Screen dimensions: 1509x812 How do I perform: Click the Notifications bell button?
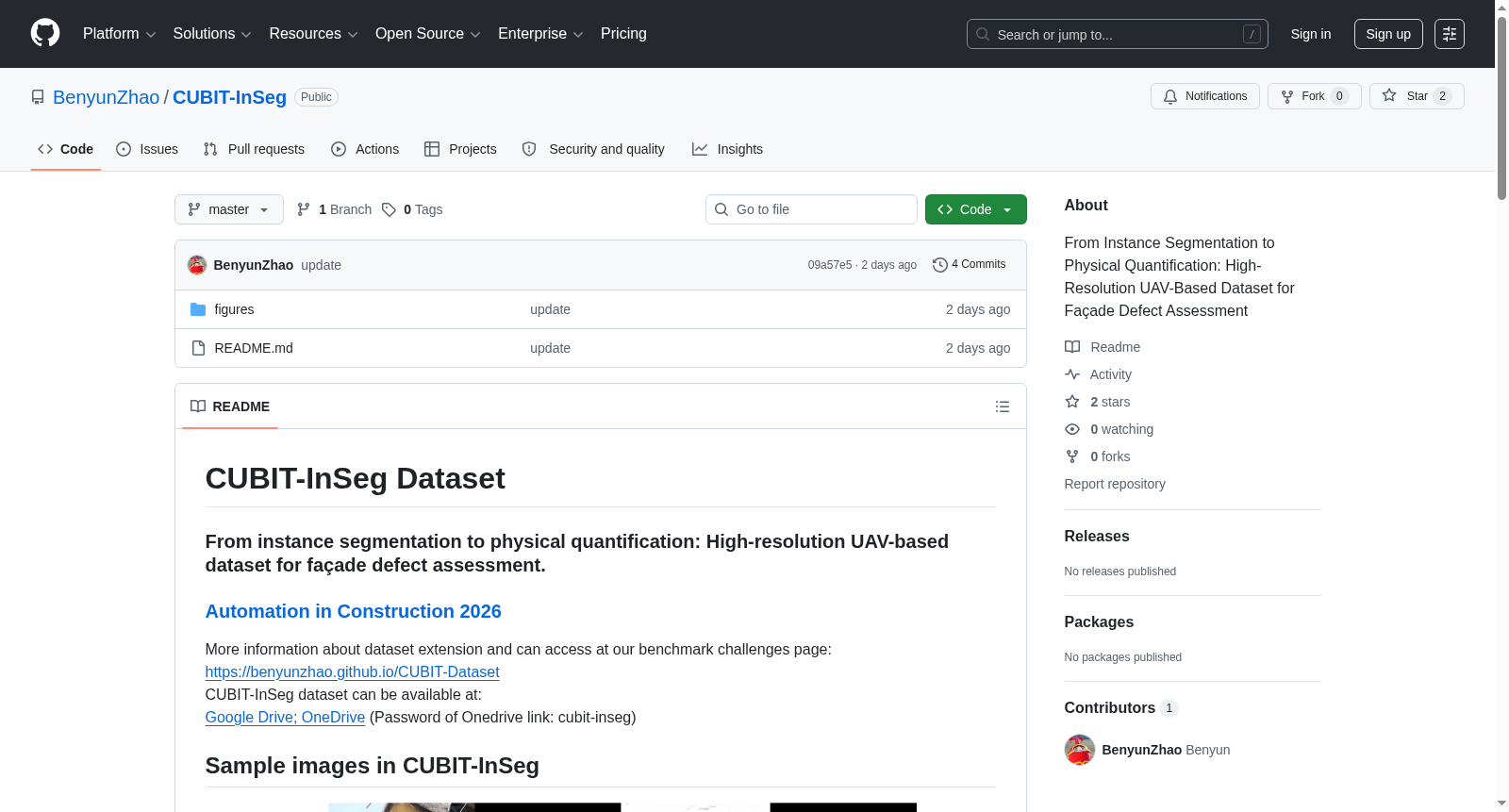click(1204, 96)
